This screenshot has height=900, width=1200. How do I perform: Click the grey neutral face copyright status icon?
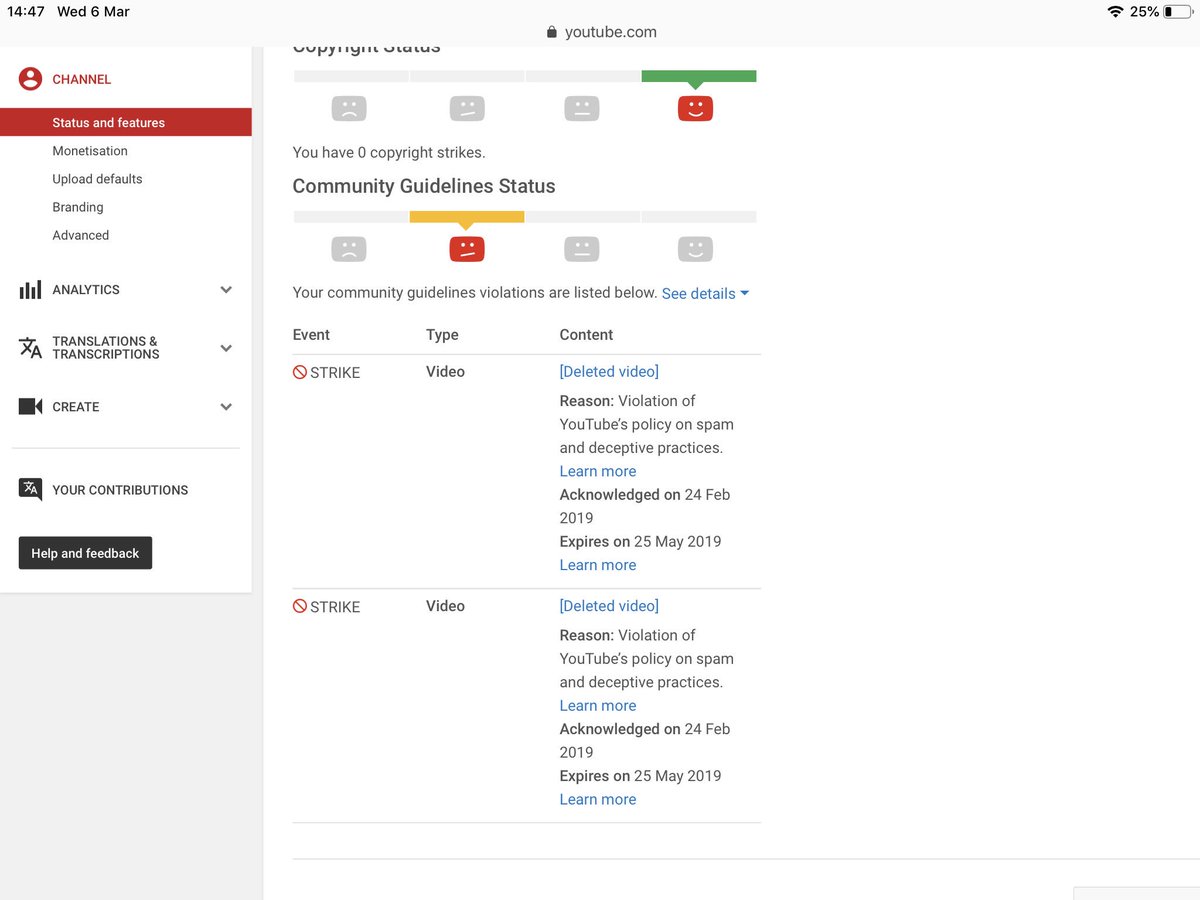[x=581, y=108]
